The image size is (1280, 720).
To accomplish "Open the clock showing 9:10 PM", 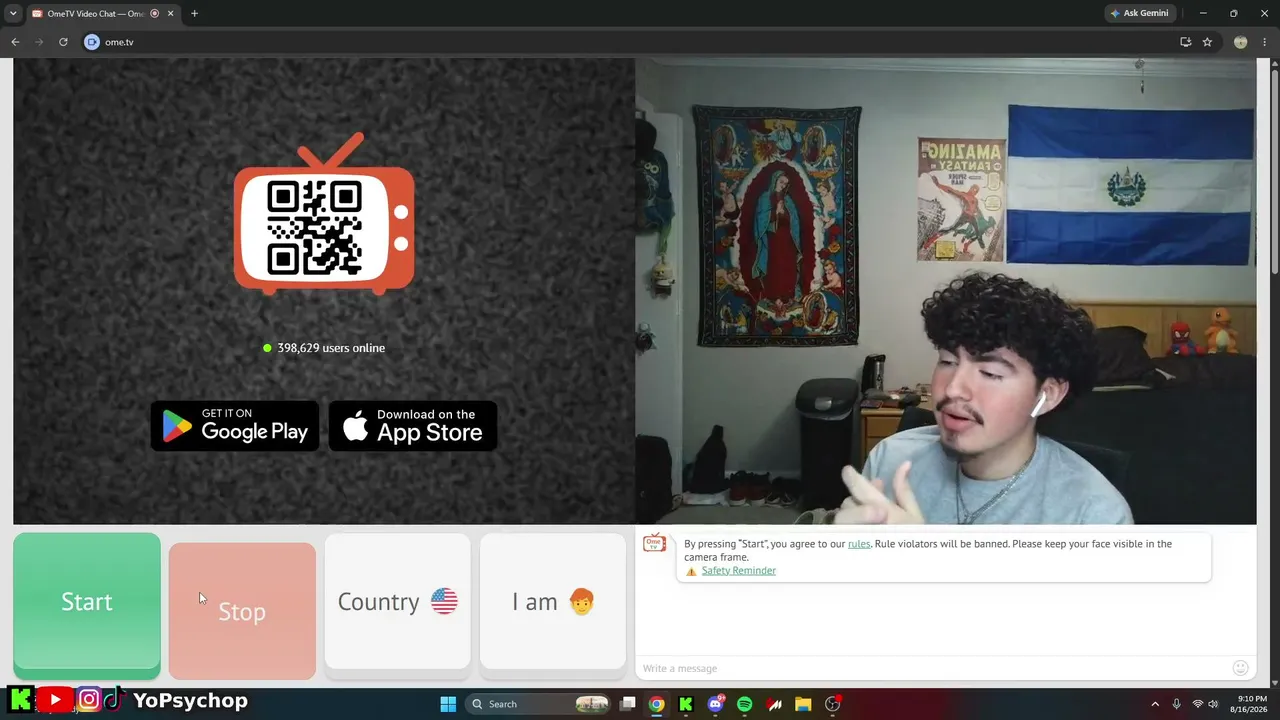I will point(1251,704).
